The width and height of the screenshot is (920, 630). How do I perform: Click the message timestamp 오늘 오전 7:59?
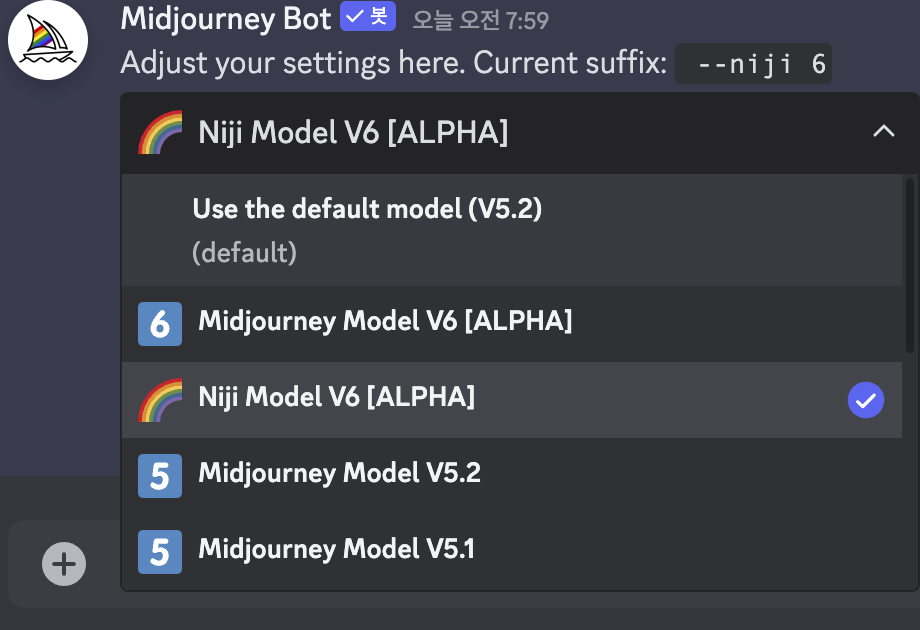481,20
